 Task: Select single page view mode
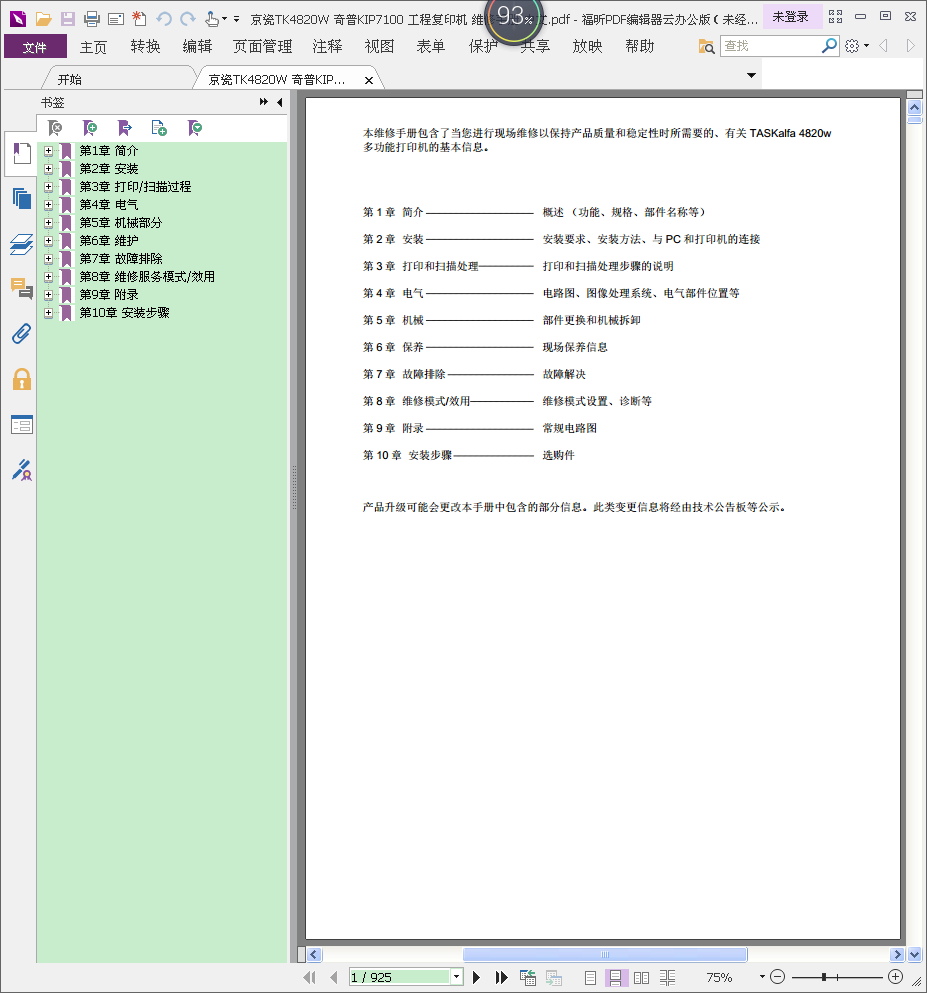590,977
